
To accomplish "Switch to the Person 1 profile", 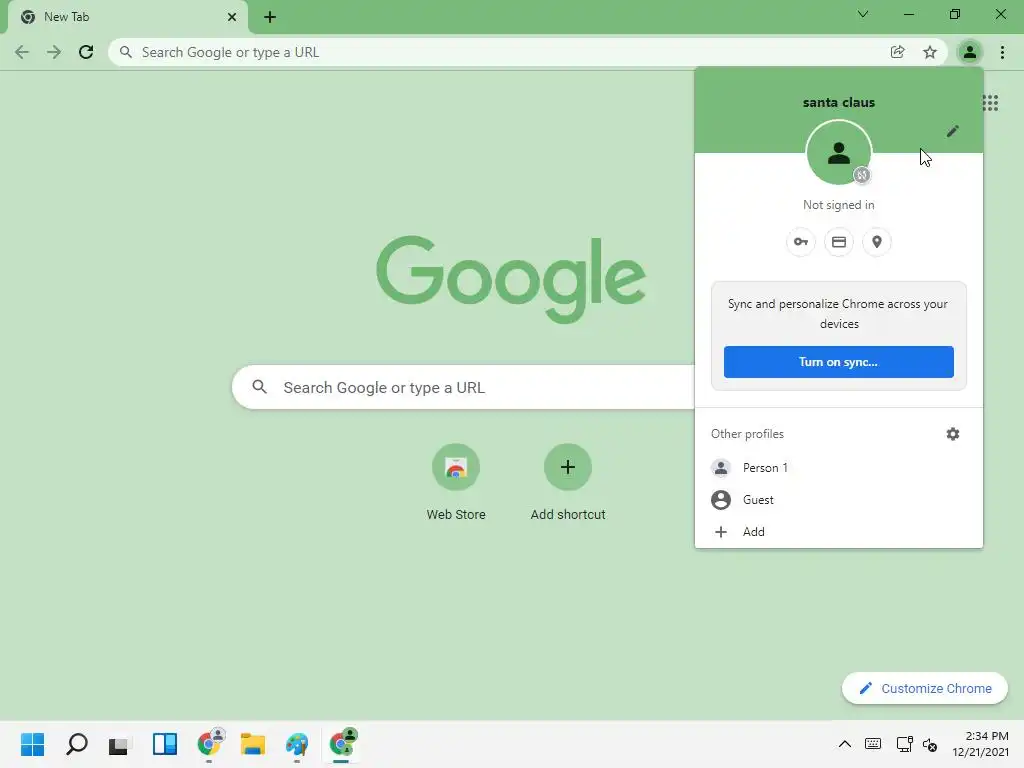I will pos(839,468).
